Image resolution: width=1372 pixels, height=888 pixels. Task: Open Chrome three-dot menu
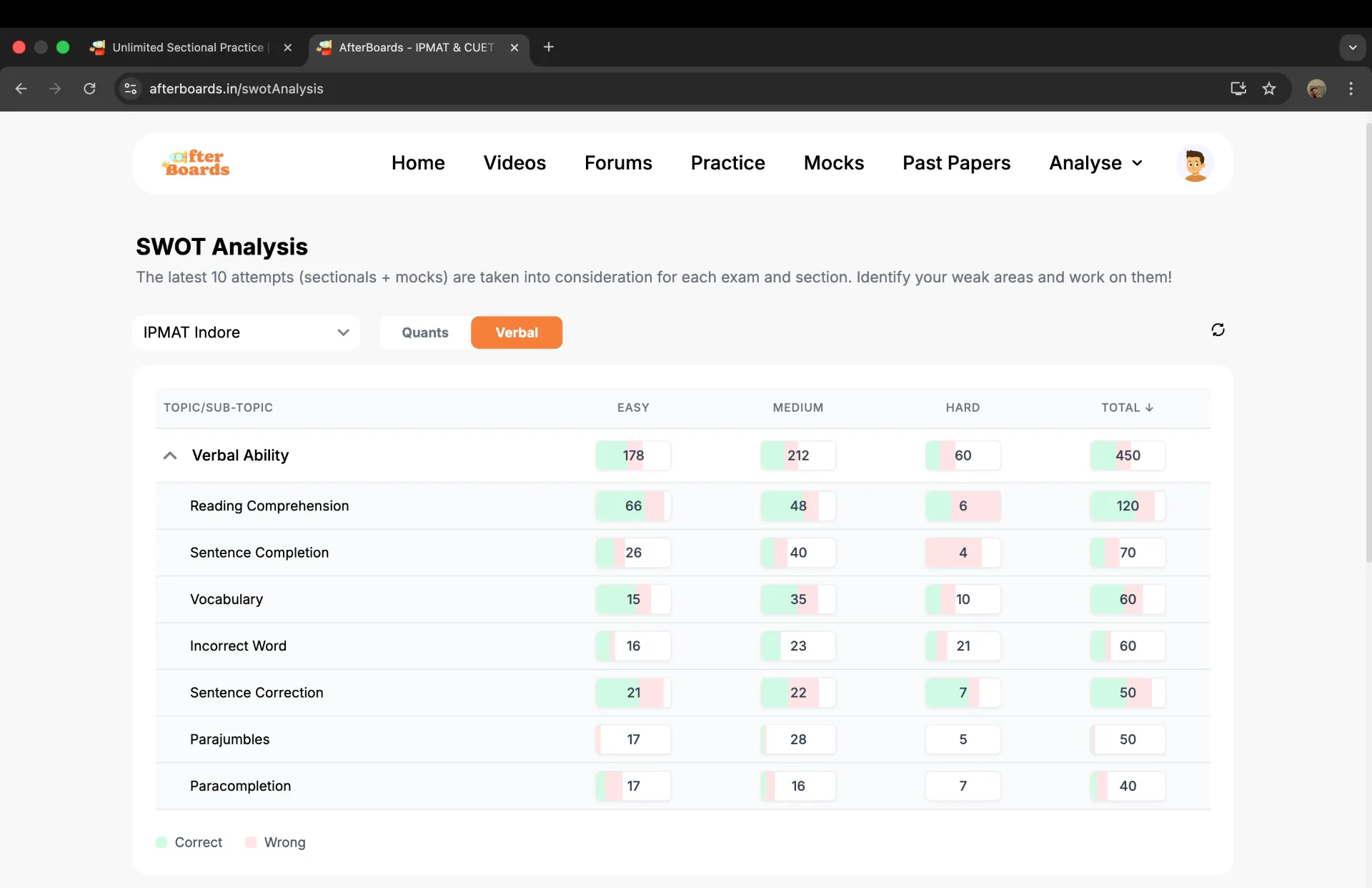(x=1351, y=89)
